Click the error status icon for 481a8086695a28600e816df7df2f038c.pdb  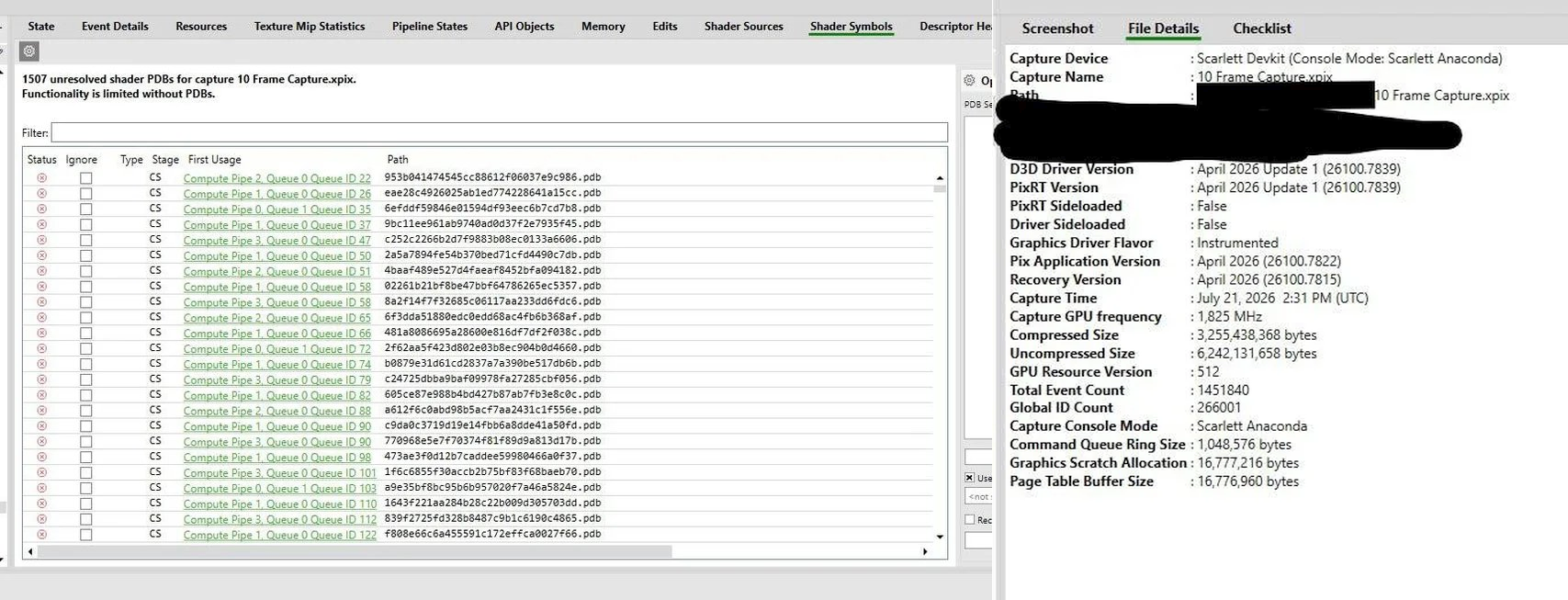pyautogui.click(x=41, y=333)
